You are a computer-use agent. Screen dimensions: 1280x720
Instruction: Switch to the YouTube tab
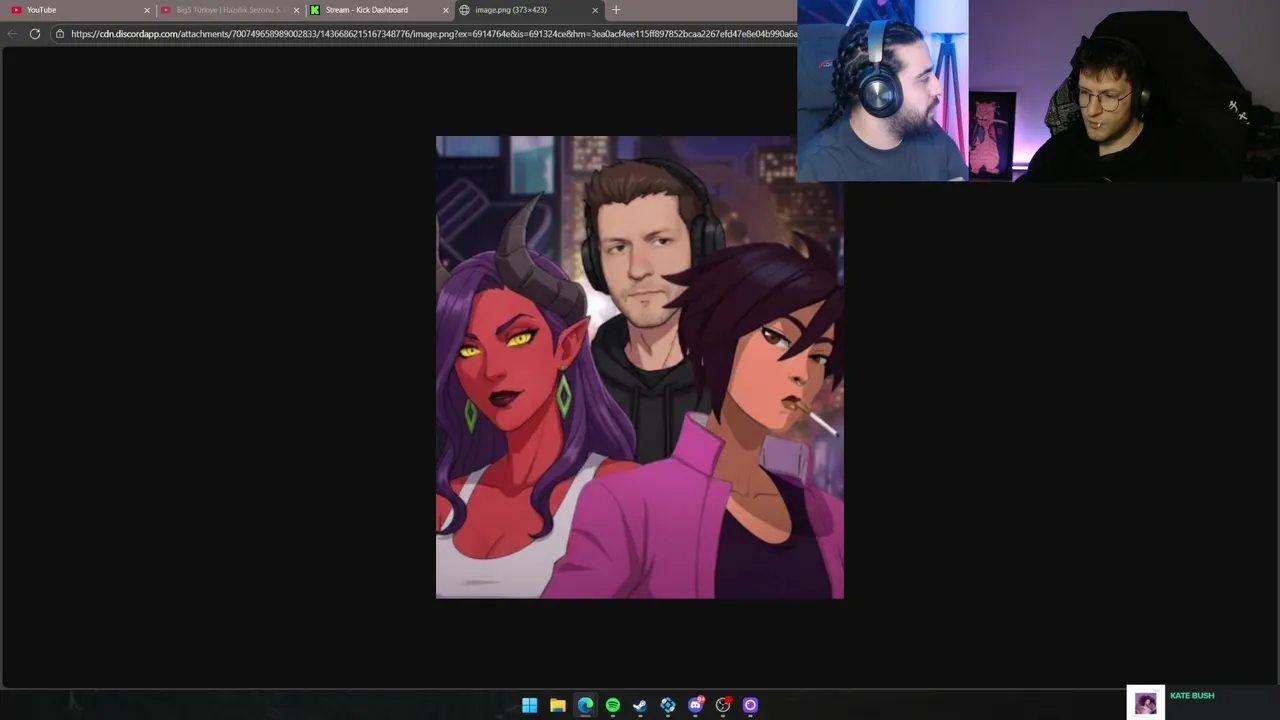point(79,10)
